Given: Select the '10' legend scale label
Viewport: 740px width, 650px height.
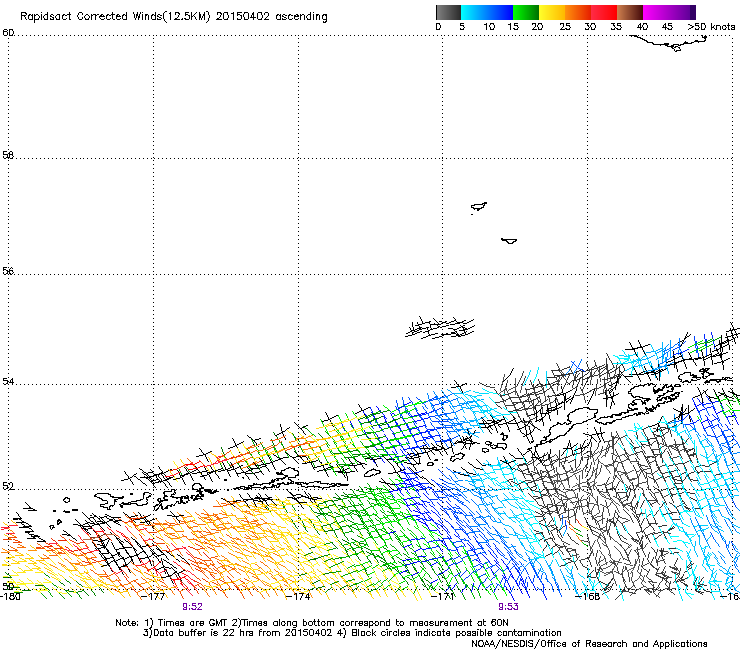Looking at the screenshot, I should point(489,27).
